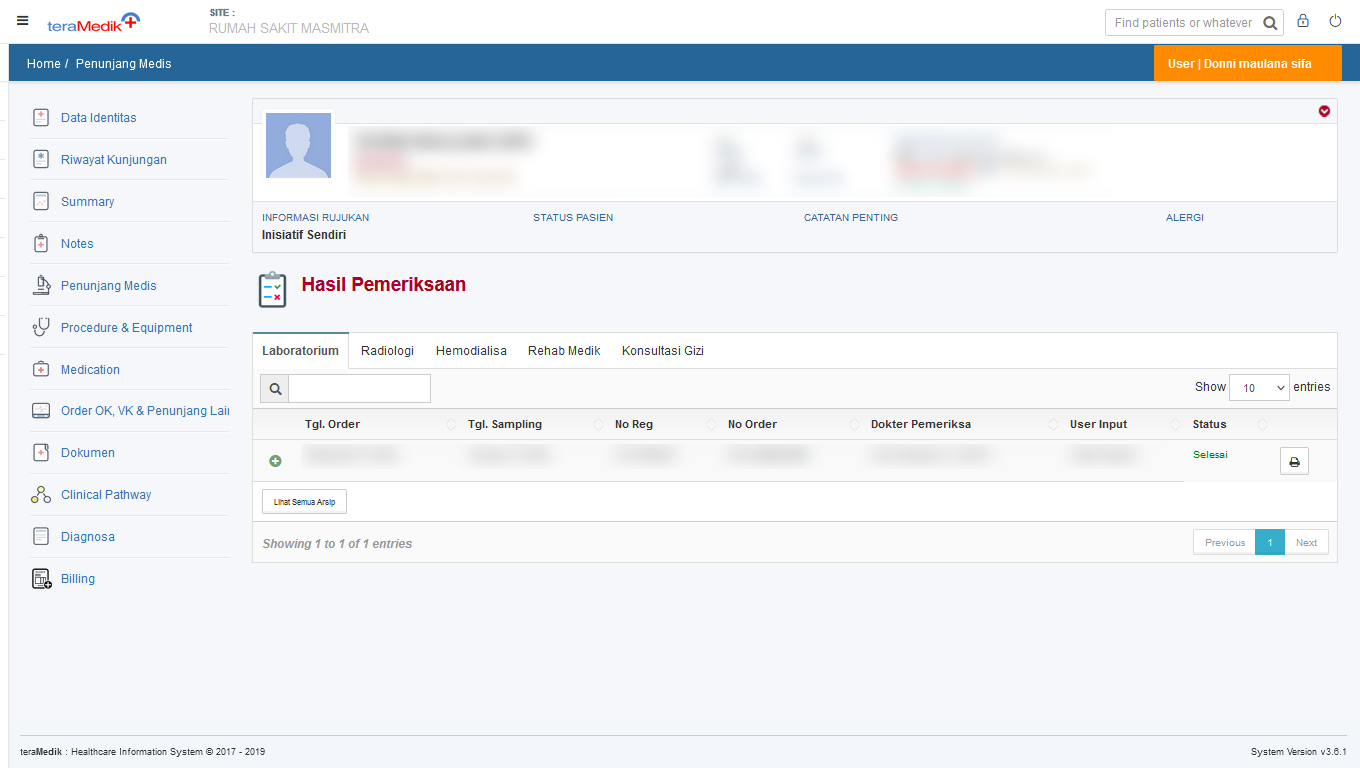Click the search magnifier in top bar
The width and height of the screenshot is (1360, 768).
1270,23
